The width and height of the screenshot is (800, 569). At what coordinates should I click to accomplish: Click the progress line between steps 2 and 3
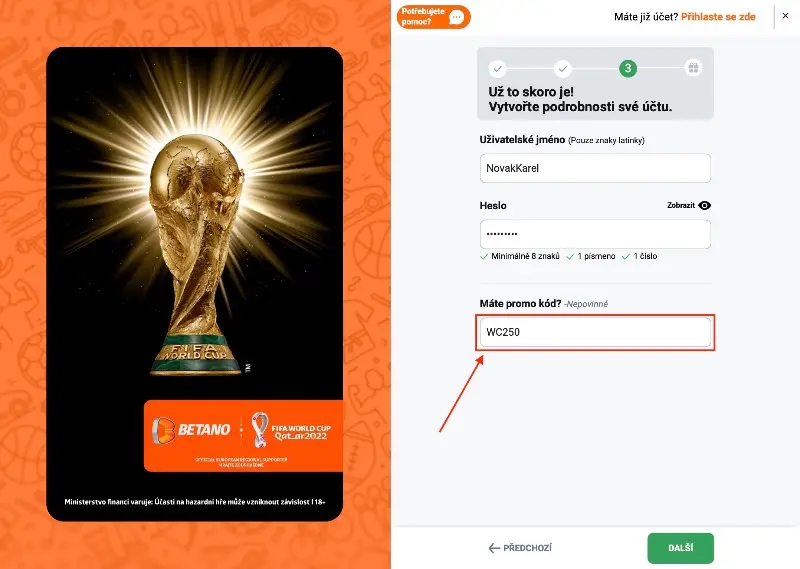pos(595,68)
